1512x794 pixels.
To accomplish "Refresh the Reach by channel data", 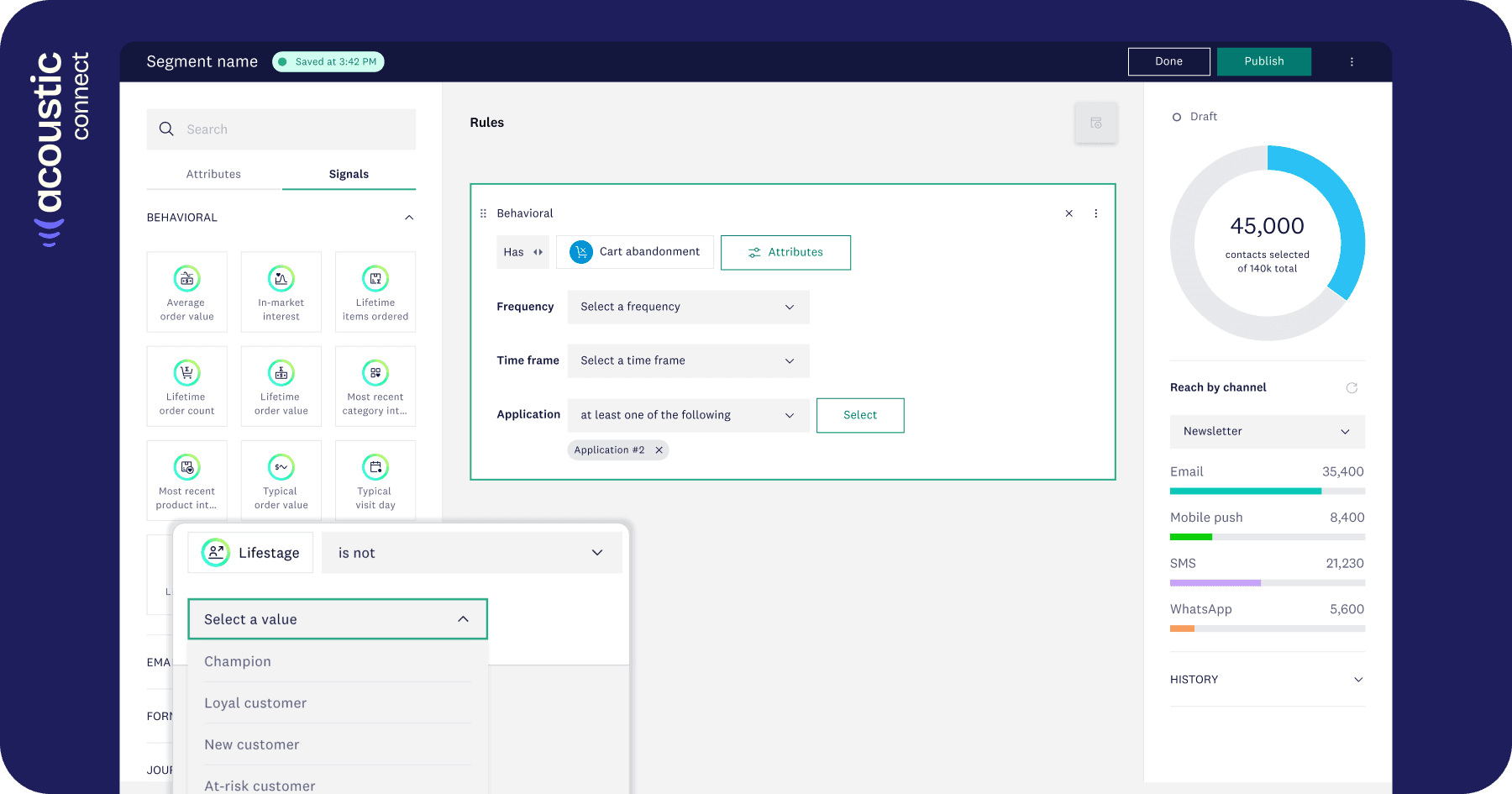I will (1352, 387).
